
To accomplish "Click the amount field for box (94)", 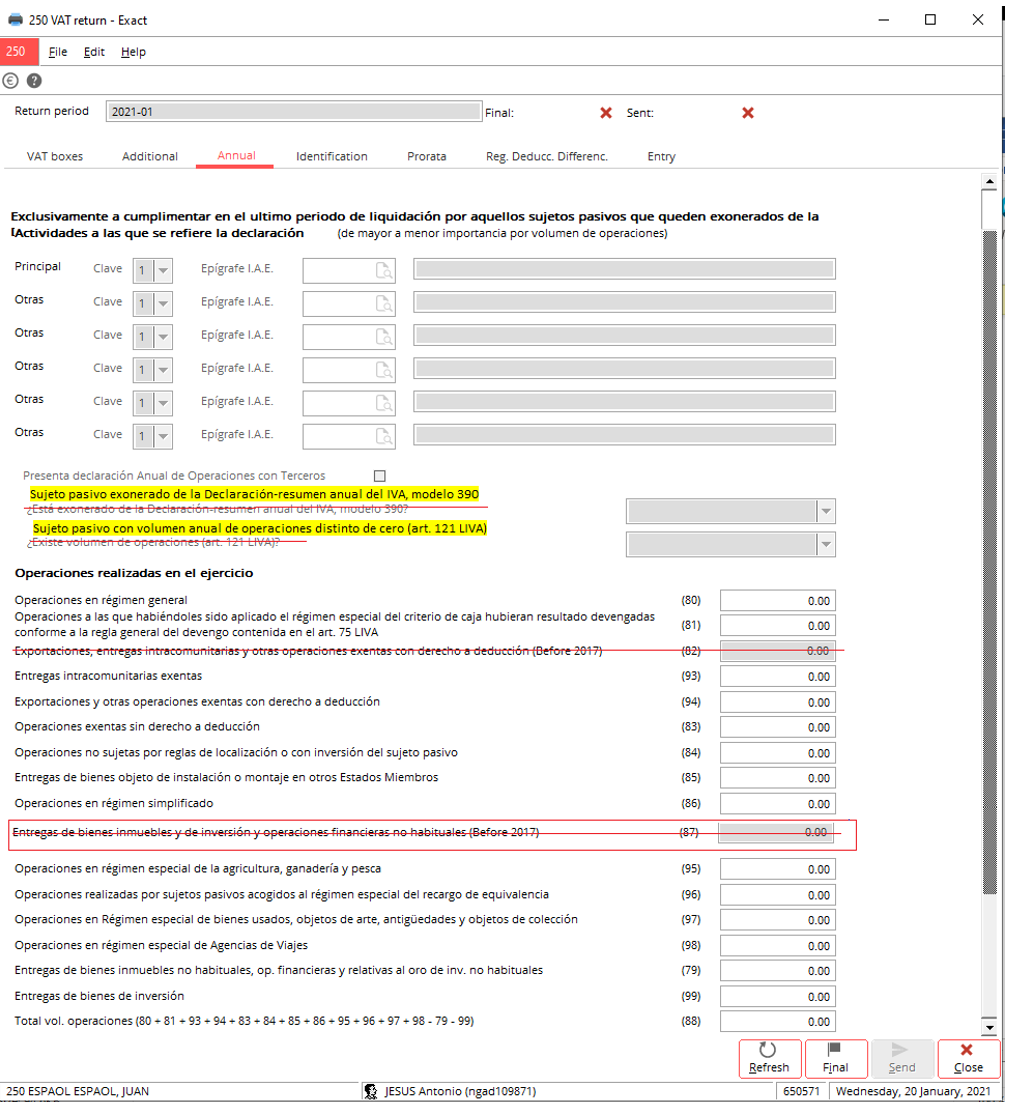I will (x=777, y=702).
